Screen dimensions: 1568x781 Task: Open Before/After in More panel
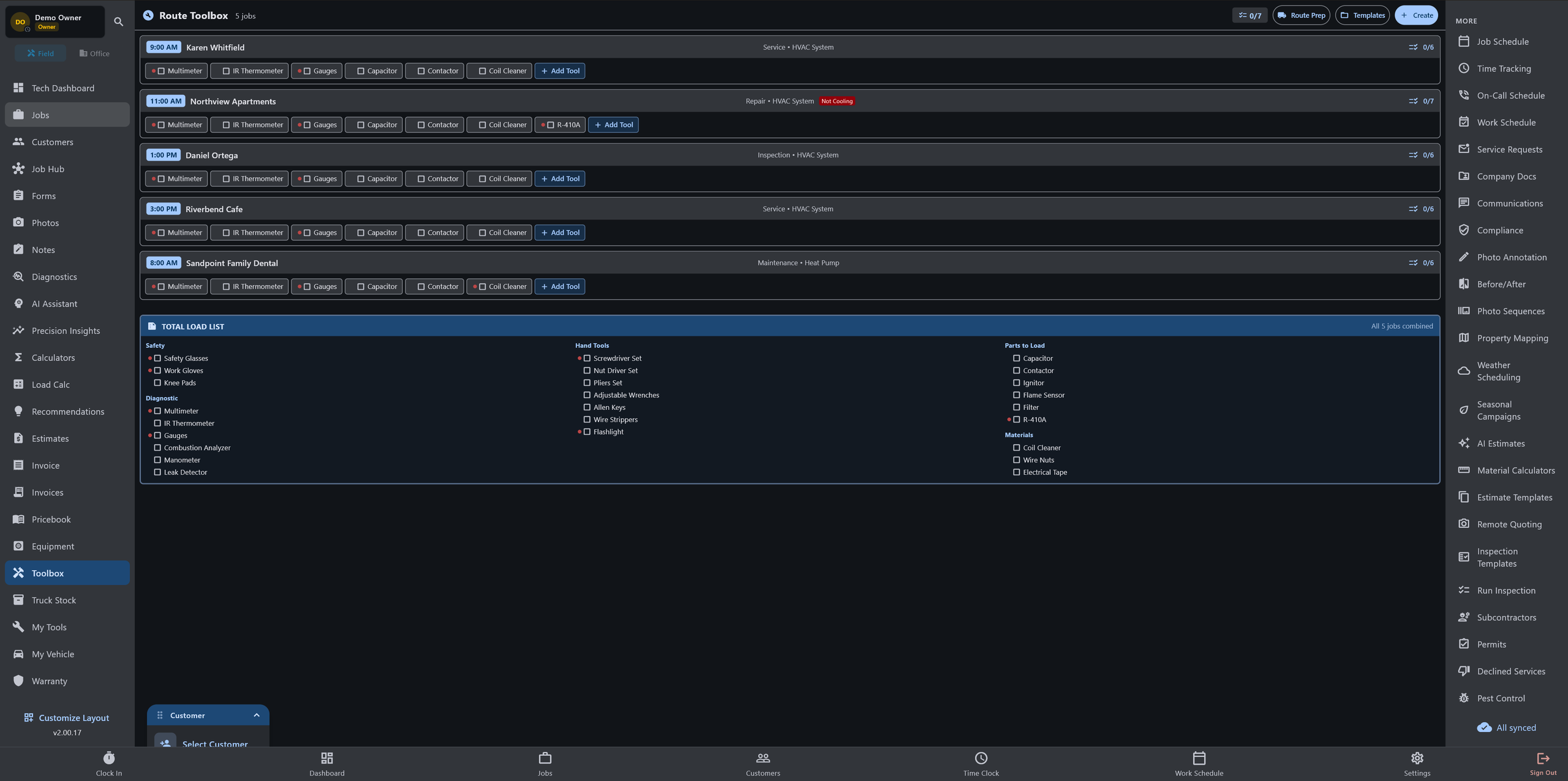[1506, 284]
